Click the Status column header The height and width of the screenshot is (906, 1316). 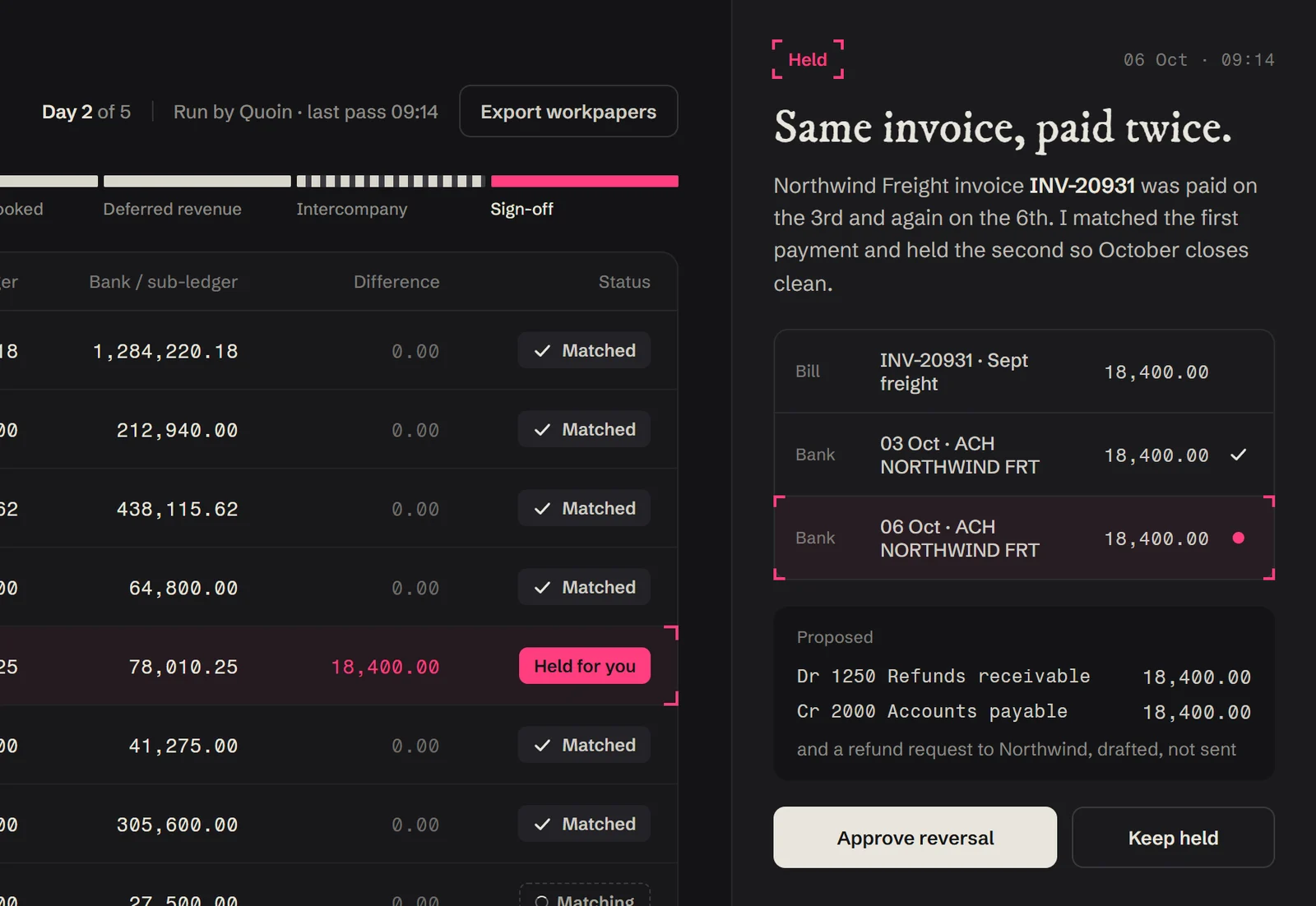(624, 282)
